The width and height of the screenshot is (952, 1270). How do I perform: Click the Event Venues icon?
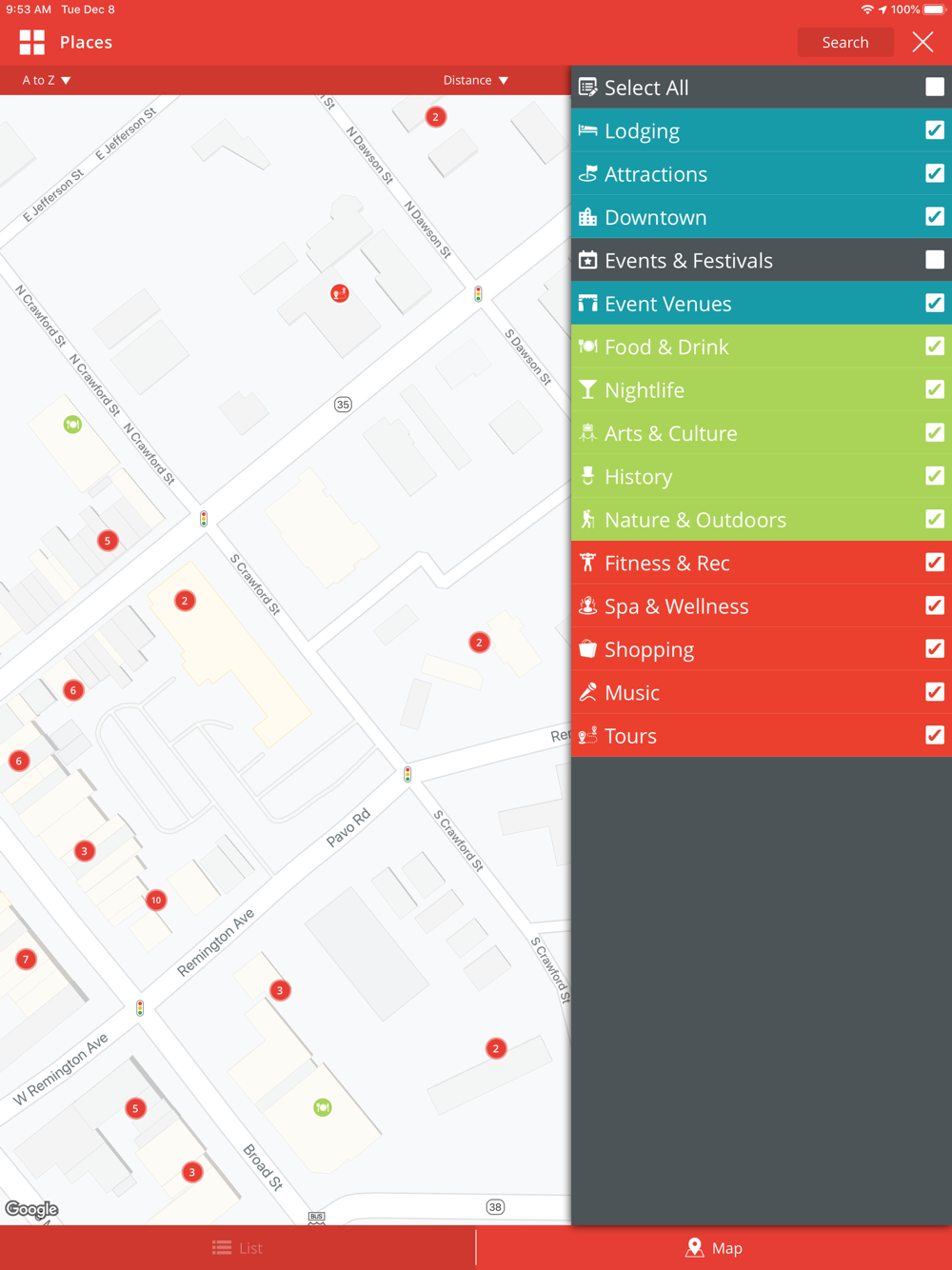click(588, 304)
